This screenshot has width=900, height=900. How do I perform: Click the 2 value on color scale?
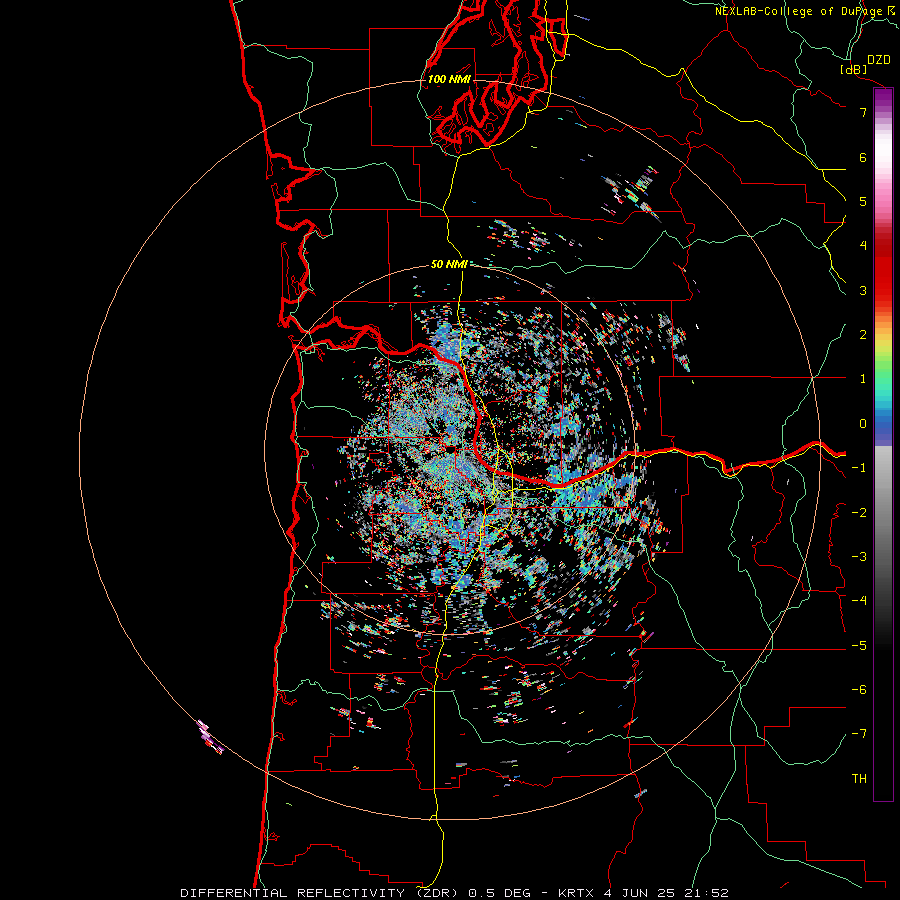(863, 335)
